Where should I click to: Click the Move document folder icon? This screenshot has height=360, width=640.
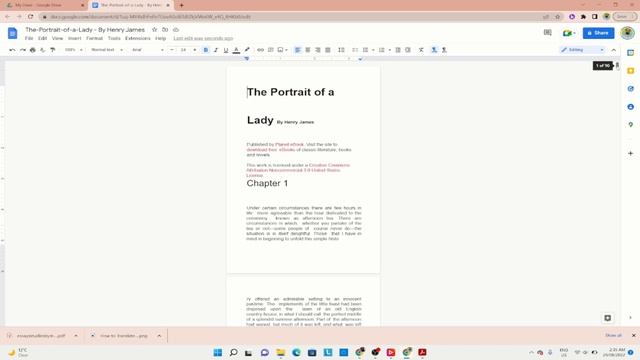165,30
